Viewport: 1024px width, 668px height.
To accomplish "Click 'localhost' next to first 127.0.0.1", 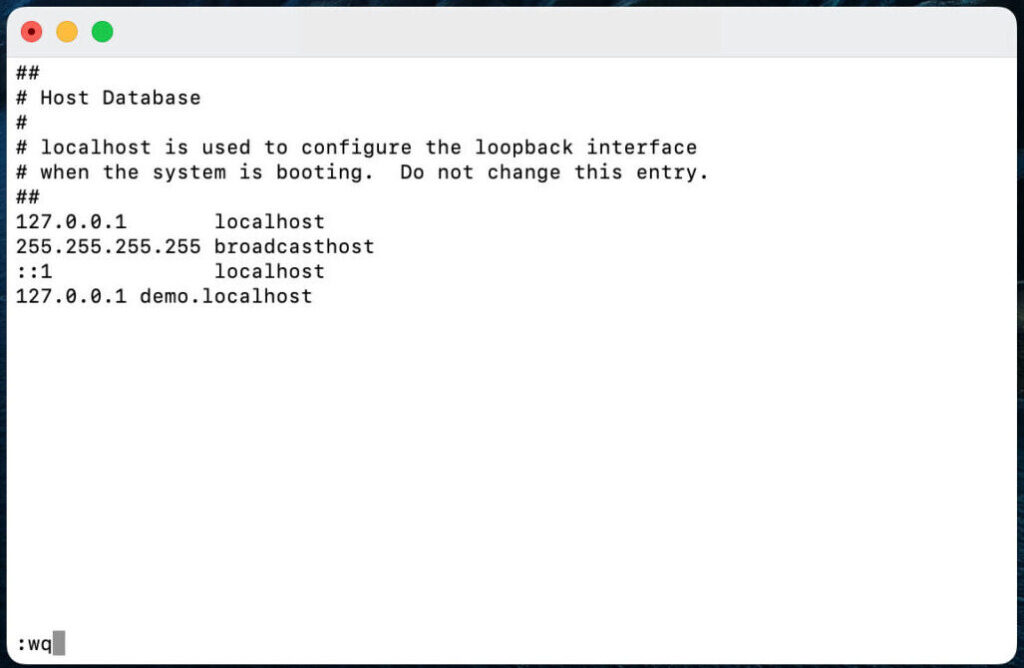I will point(269,222).
